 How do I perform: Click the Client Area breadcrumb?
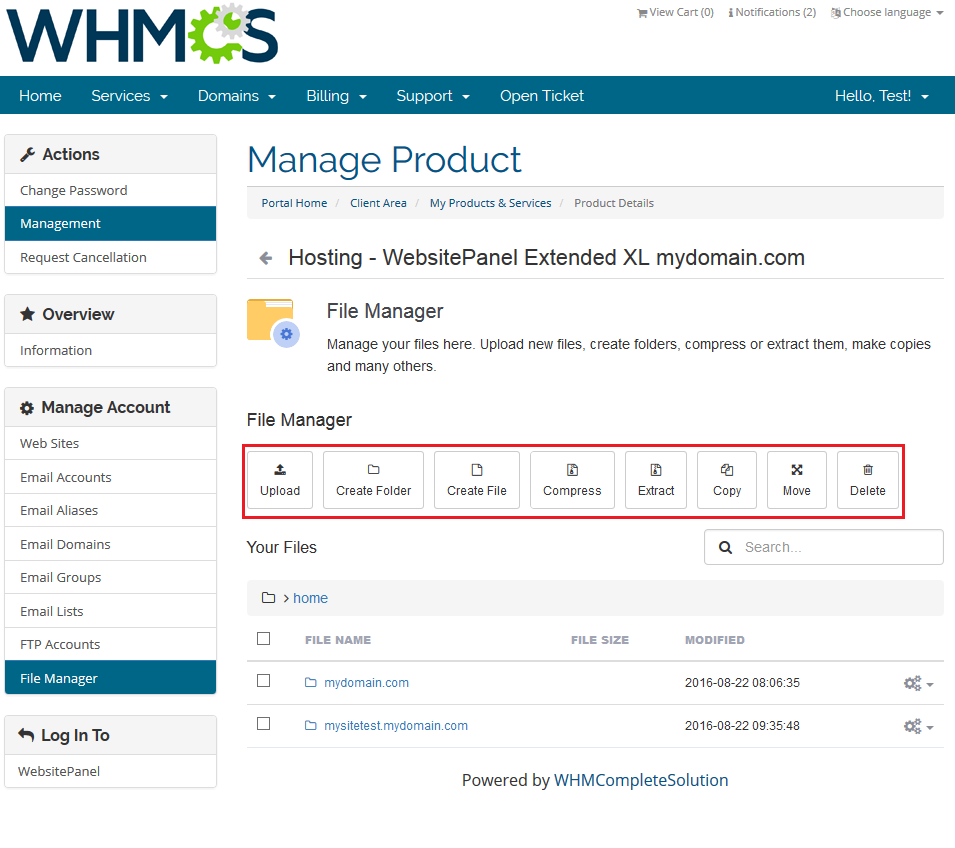(378, 203)
